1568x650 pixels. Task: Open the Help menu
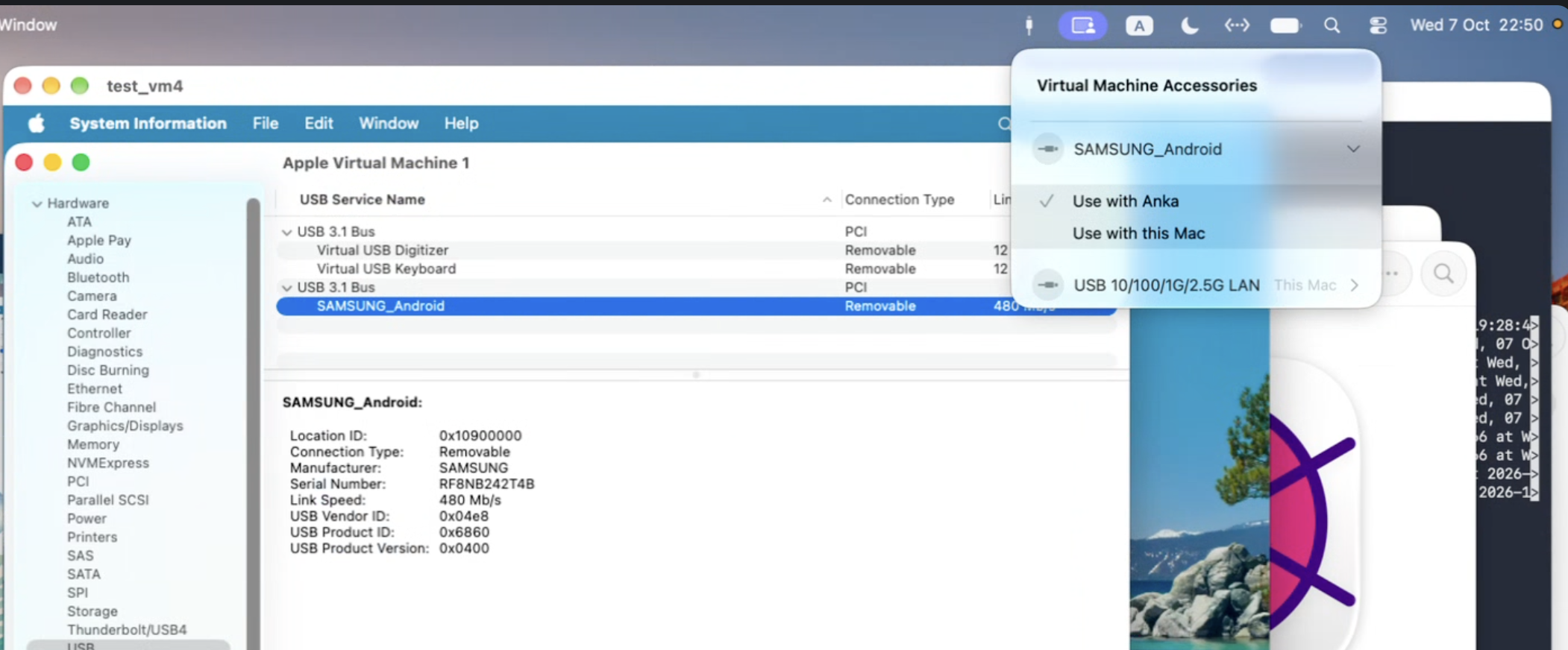point(461,123)
